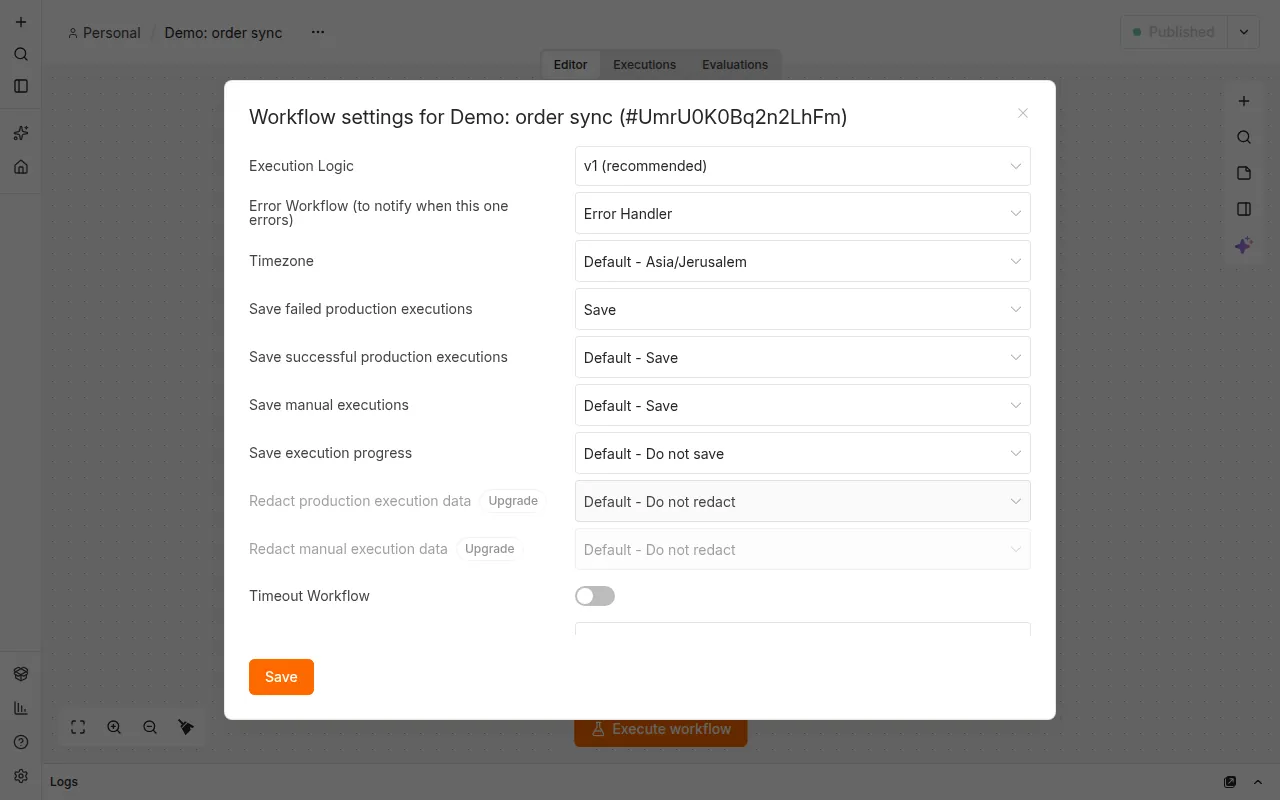
Task: Add a sticky note from right toolbar
Action: pyautogui.click(x=1244, y=173)
